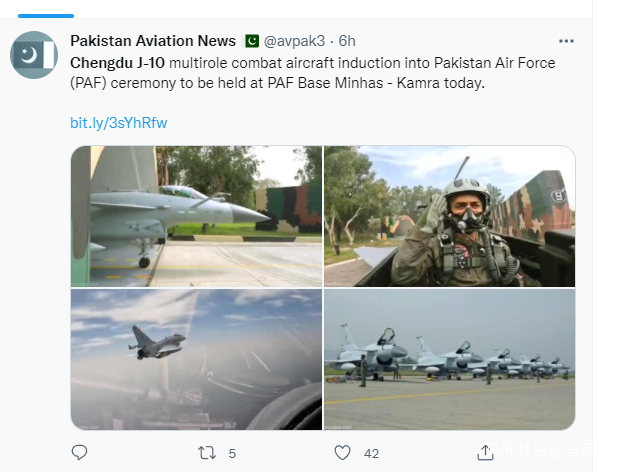Open the saluting pilot photo
623x472 pixels.
(x=449, y=216)
